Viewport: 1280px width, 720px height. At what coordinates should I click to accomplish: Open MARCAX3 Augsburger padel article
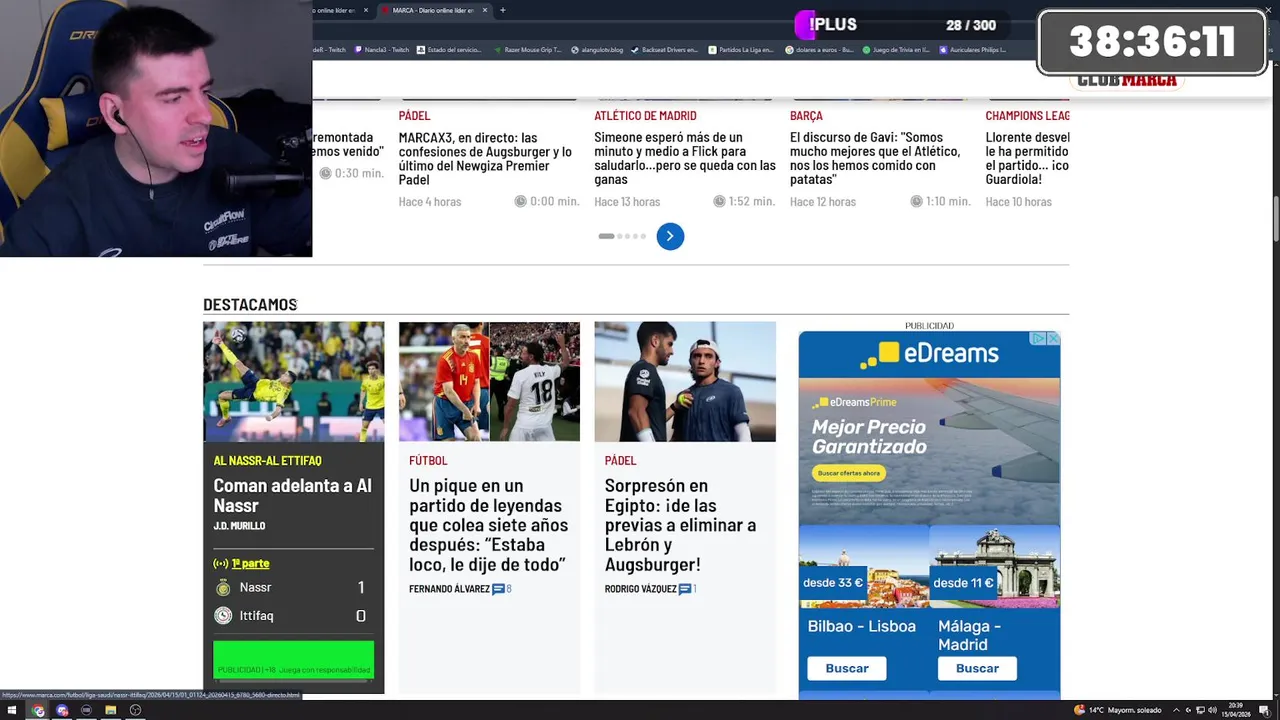click(x=487, y=158)
